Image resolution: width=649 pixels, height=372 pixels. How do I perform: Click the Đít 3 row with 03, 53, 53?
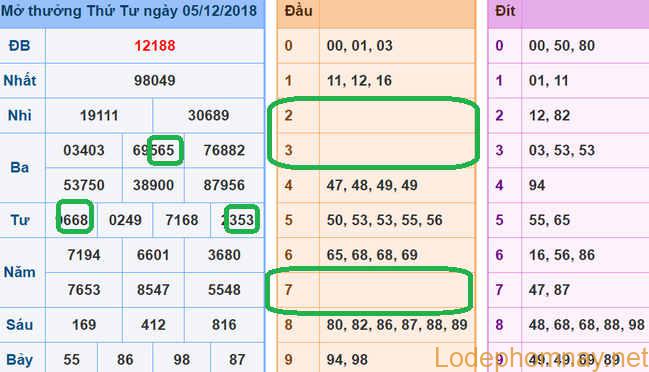click(568, 150)
